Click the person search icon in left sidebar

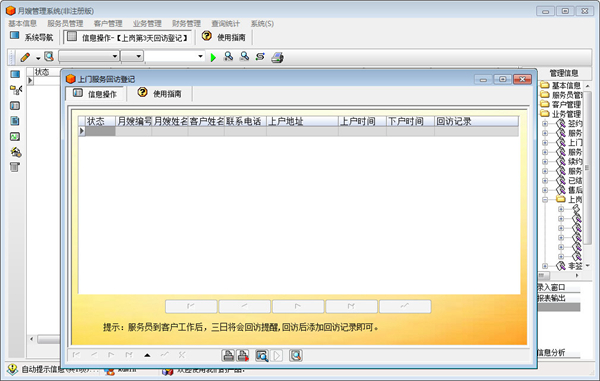16,152
